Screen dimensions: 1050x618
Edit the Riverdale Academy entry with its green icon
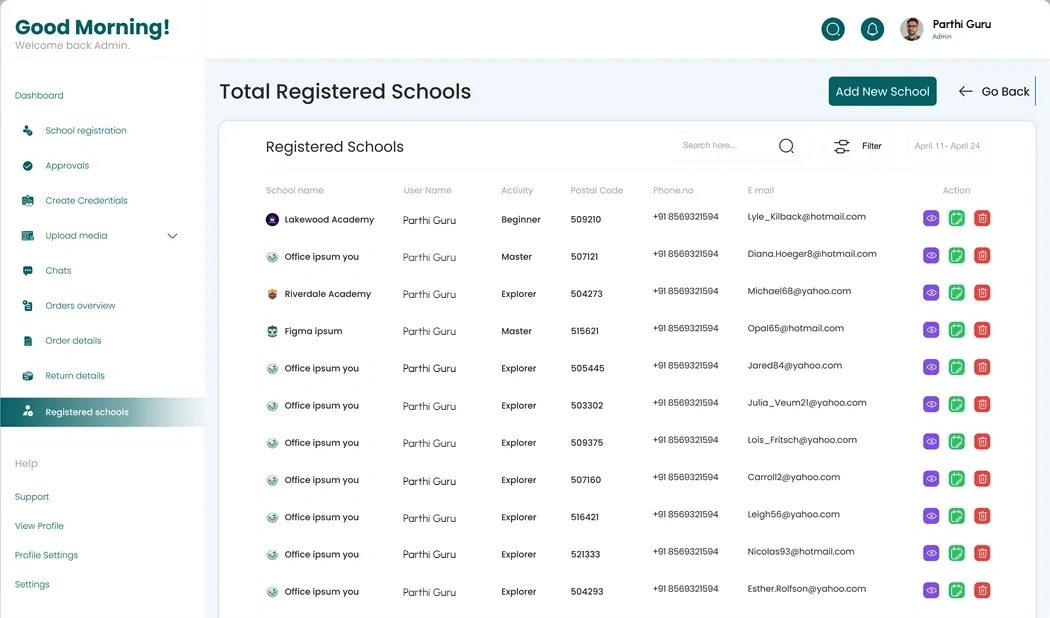click(x=956, y=293)
